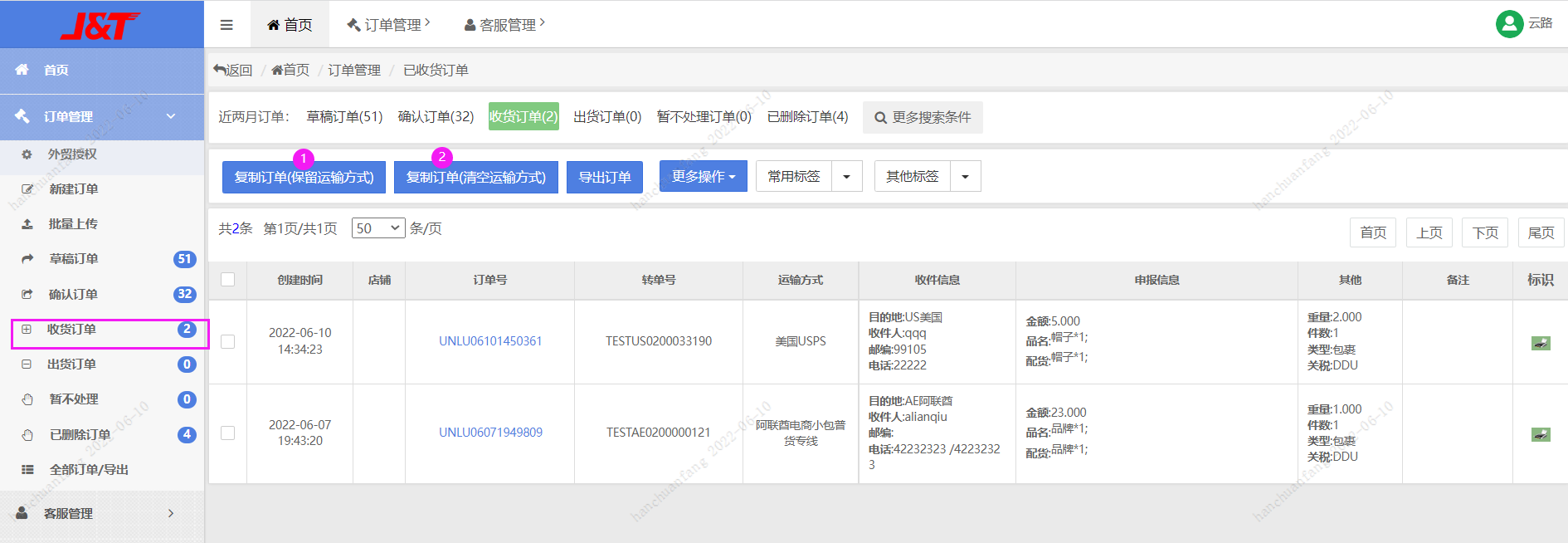
Task: Expand the sidebar 客服管理 section chevron
Action: tap(171, 513)
